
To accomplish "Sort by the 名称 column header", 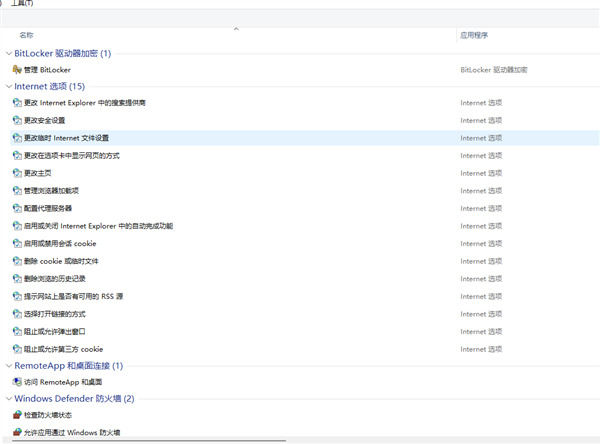I will [x=26, y=35].
